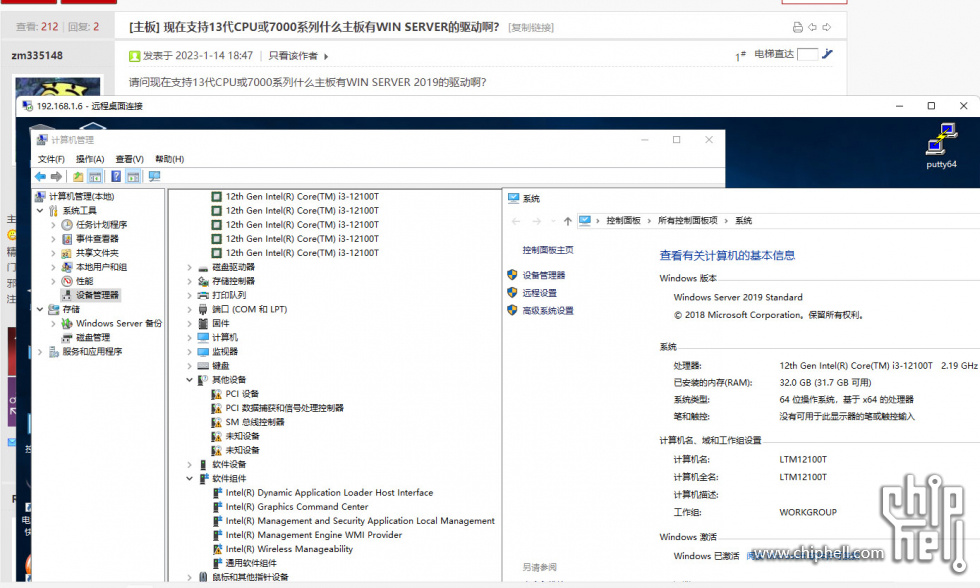The image size is (980, 588).
Task: Click the Help question mark toolbar icon
Action: (x=116, y=177)
